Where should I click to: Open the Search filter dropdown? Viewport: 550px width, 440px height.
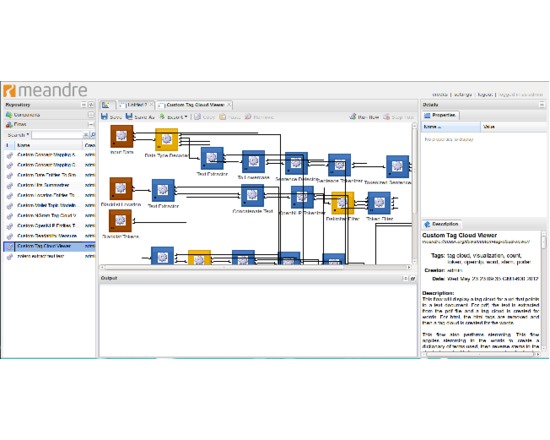pos(18,135)
